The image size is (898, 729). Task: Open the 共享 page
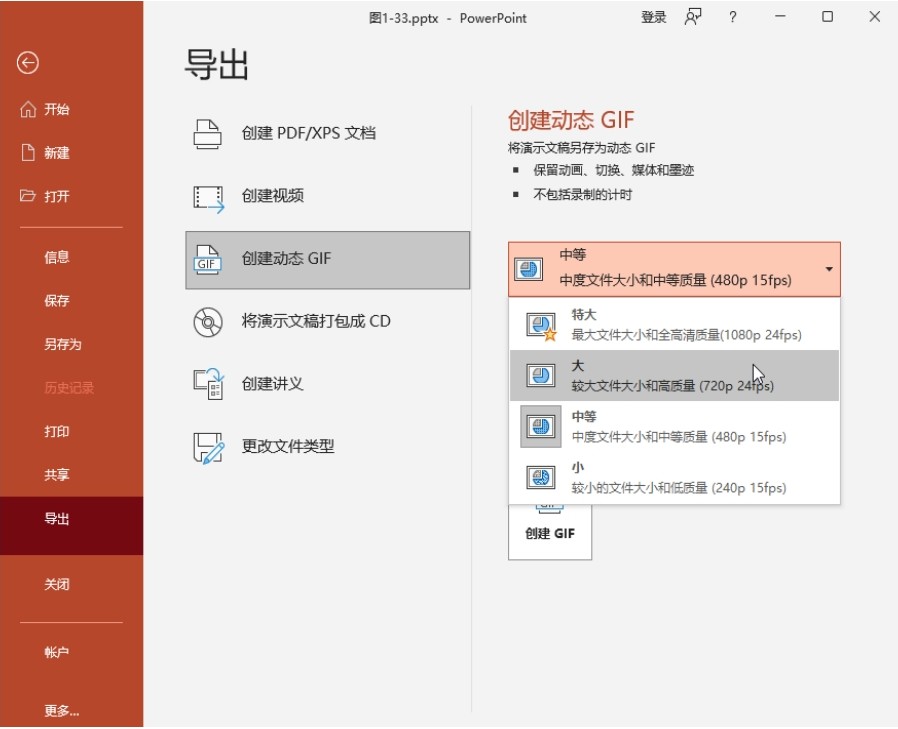(x=72, y=475)
